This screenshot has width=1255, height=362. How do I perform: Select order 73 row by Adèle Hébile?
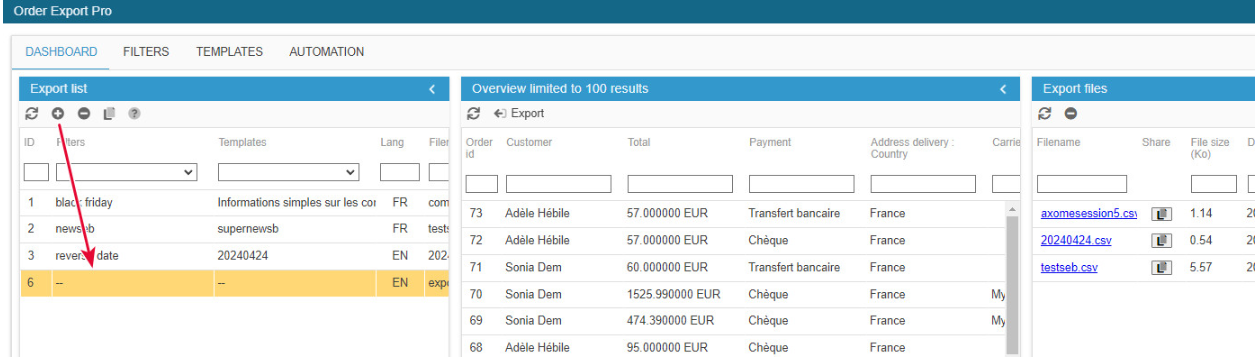click(x=733, y=213)
